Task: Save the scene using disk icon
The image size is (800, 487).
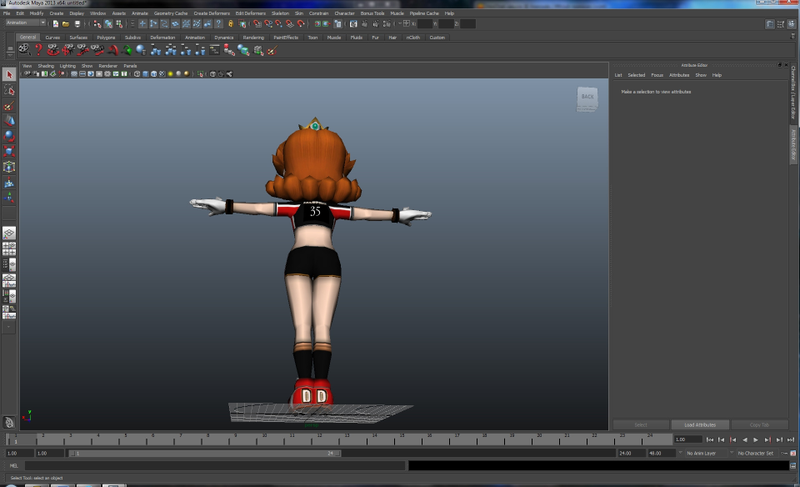Action: (77, 24)
